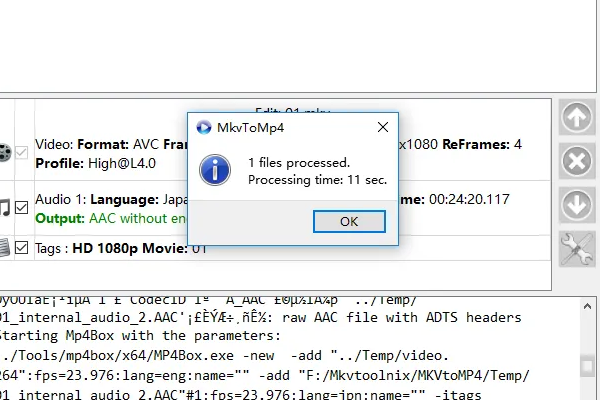Click the MkvToMp4 app icon in title
The image size is (600, 400).
pyautogui.click(x=204, y=127)
